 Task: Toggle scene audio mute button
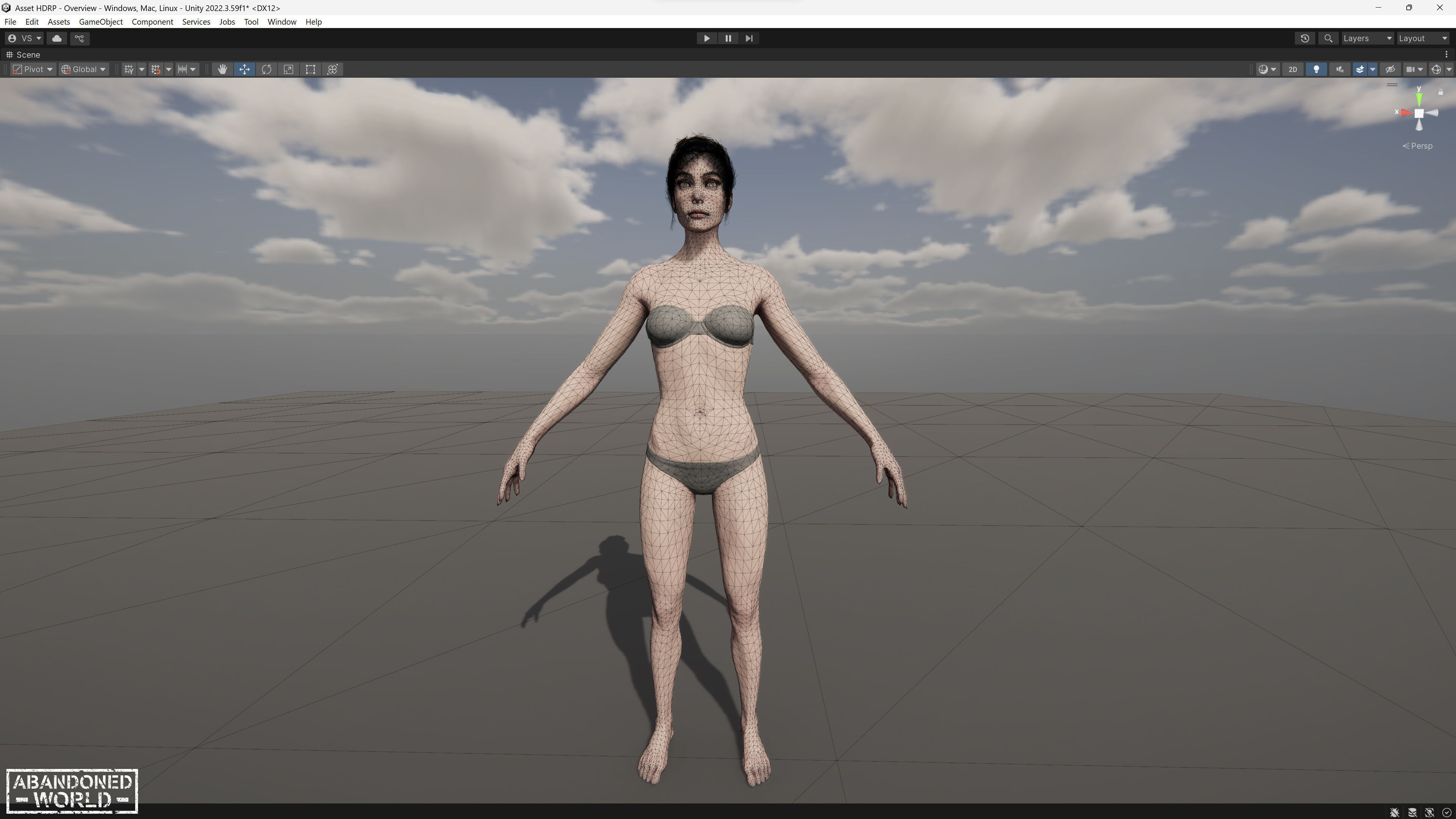(x=1339, y=69)
